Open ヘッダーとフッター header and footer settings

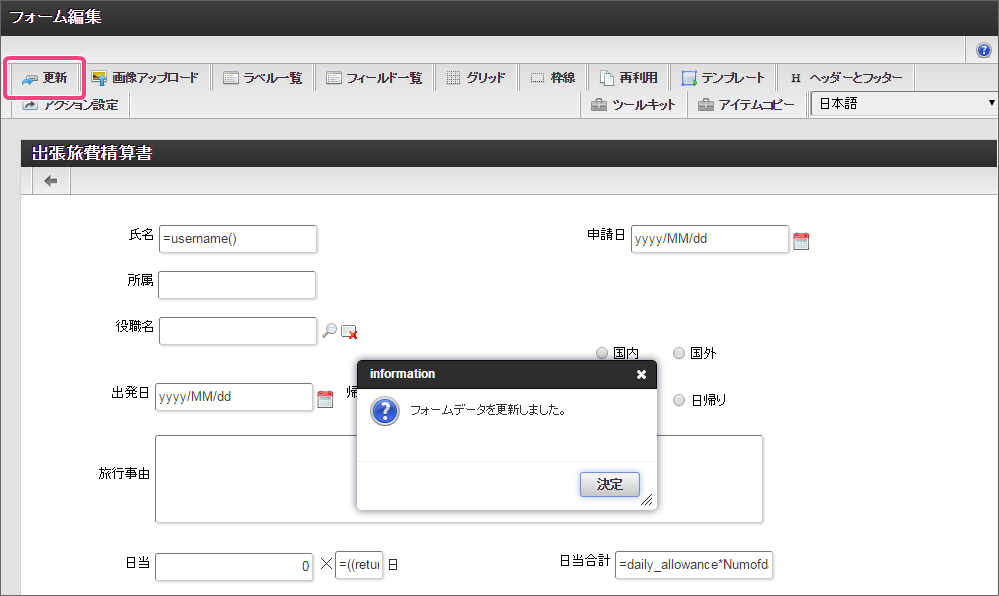[x=845, y=78]
